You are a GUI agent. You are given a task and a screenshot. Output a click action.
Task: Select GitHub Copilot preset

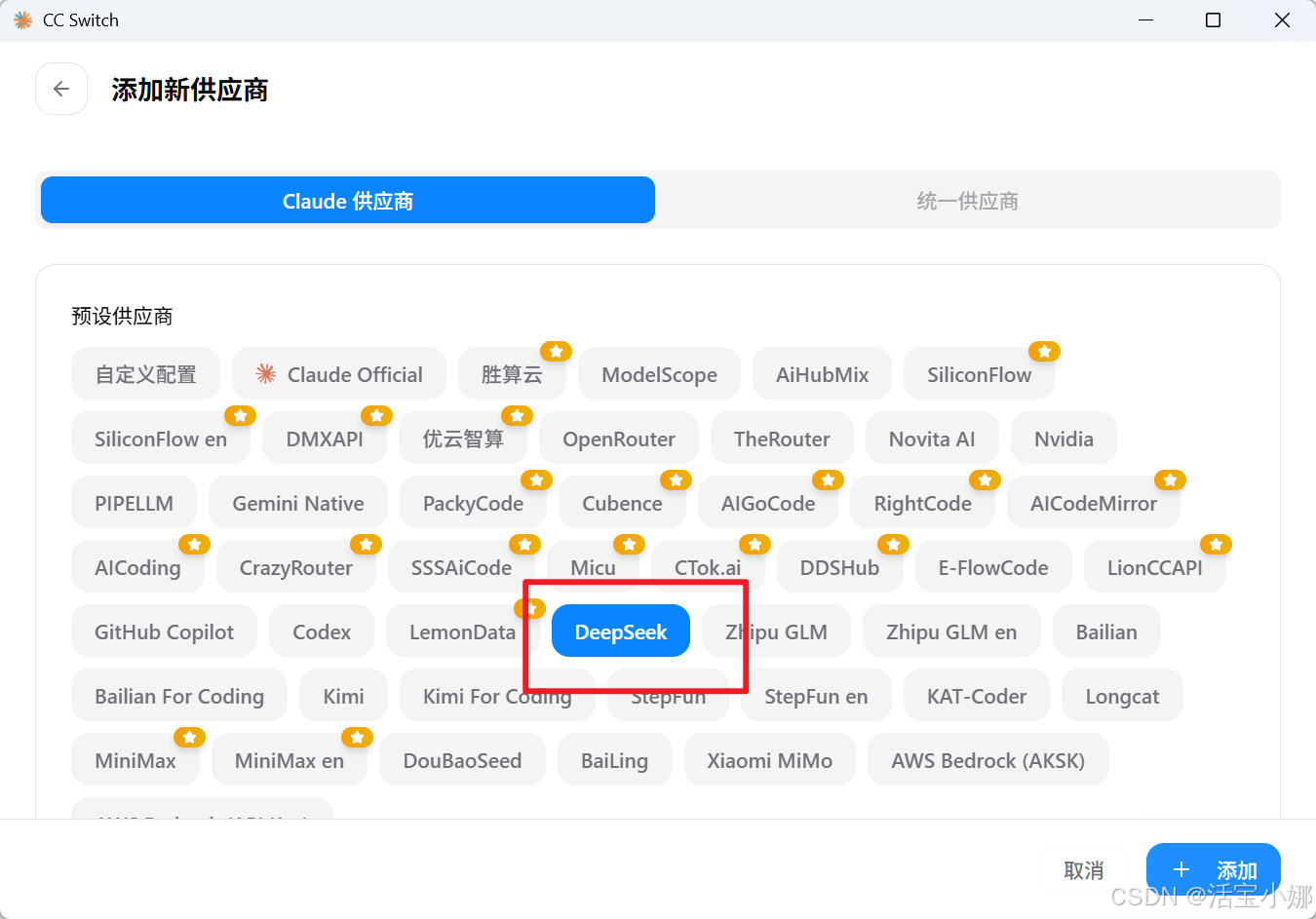click(164, 632)
